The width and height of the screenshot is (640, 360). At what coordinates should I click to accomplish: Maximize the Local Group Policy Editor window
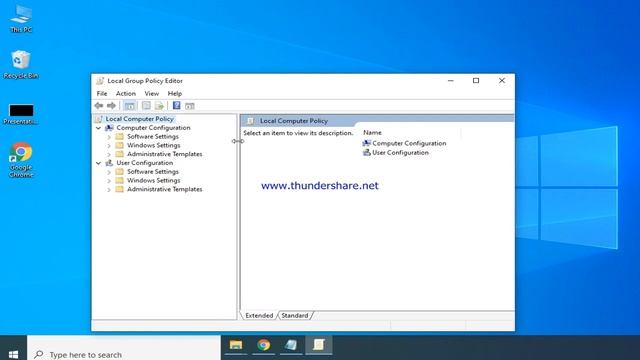click(476, 81)
